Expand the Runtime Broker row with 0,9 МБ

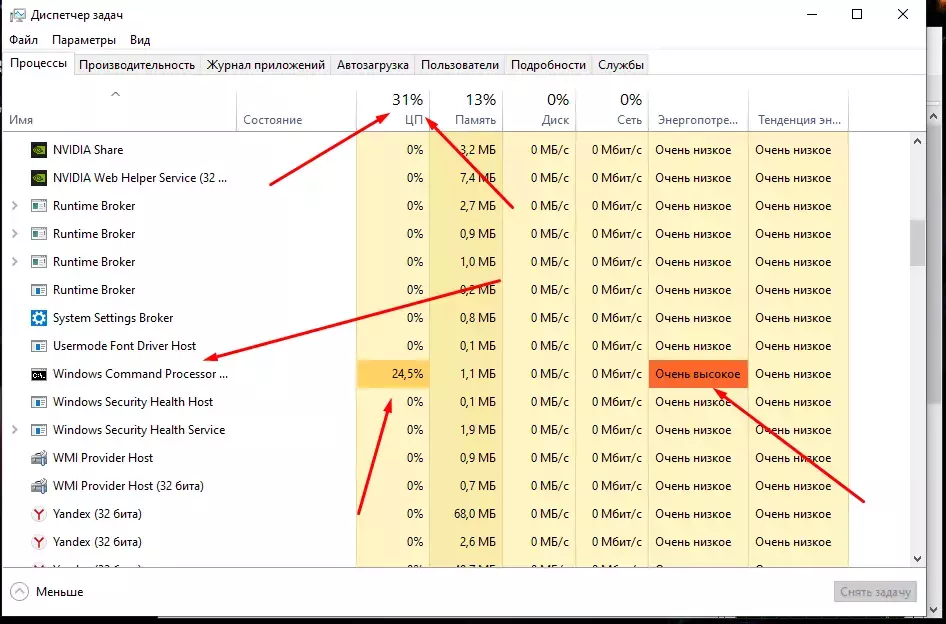15,234
